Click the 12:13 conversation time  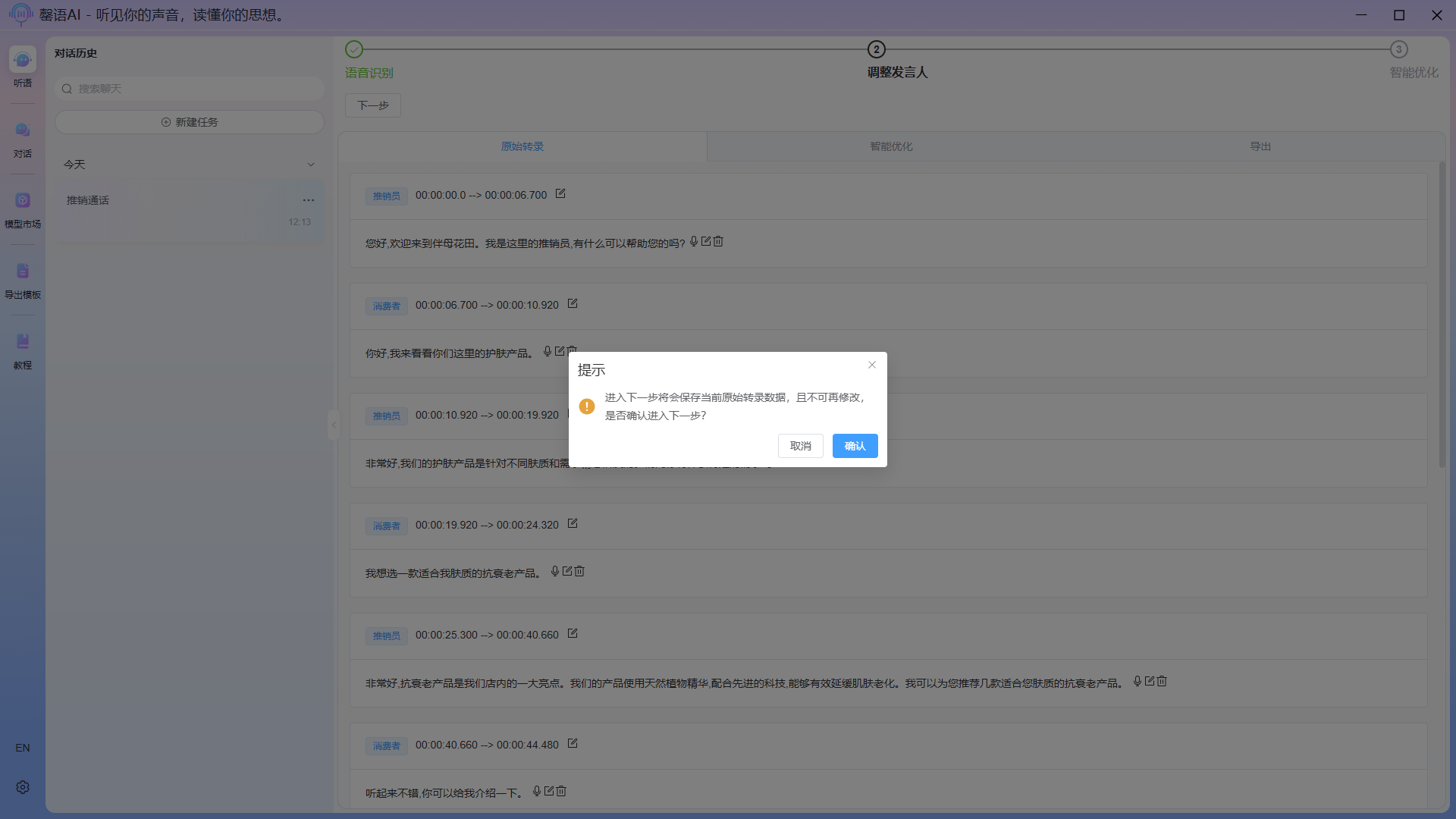[x=300, y=222]
